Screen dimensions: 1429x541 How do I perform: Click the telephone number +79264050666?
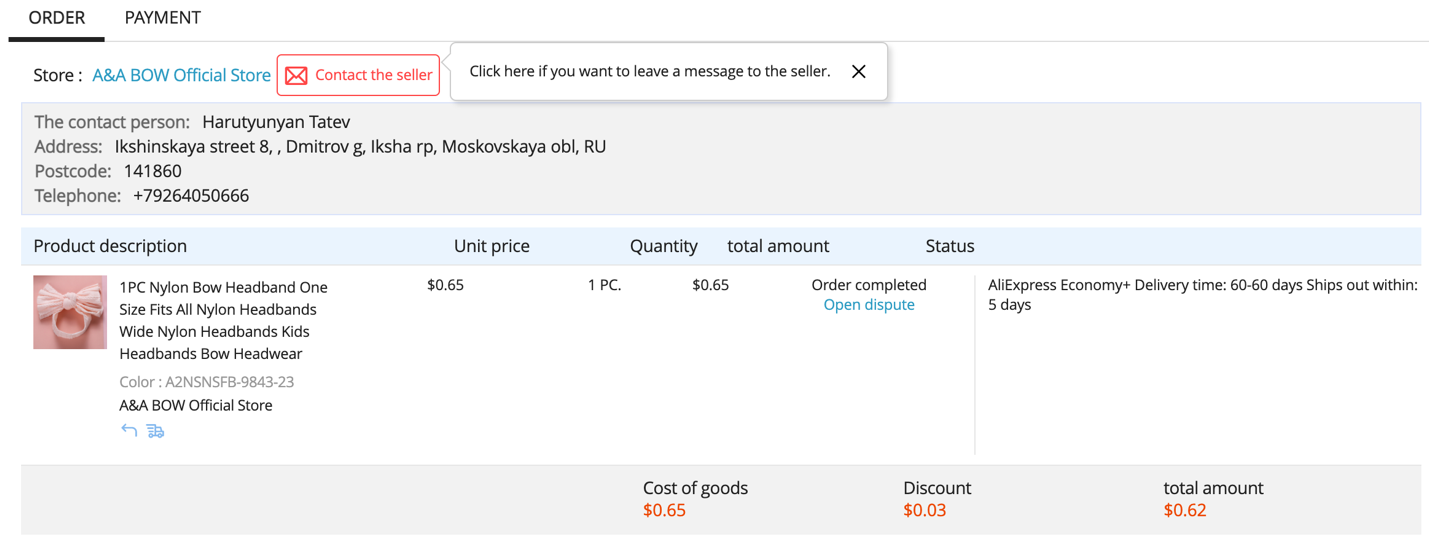(x=191, y=196)
